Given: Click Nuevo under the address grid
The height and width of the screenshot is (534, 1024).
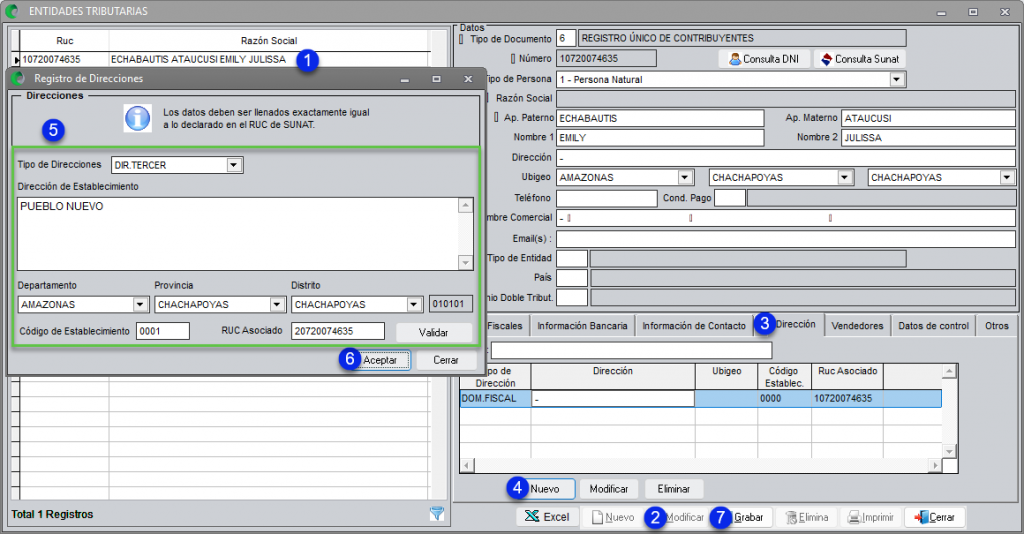Looking at the screenshot, I should click(545, 488).
